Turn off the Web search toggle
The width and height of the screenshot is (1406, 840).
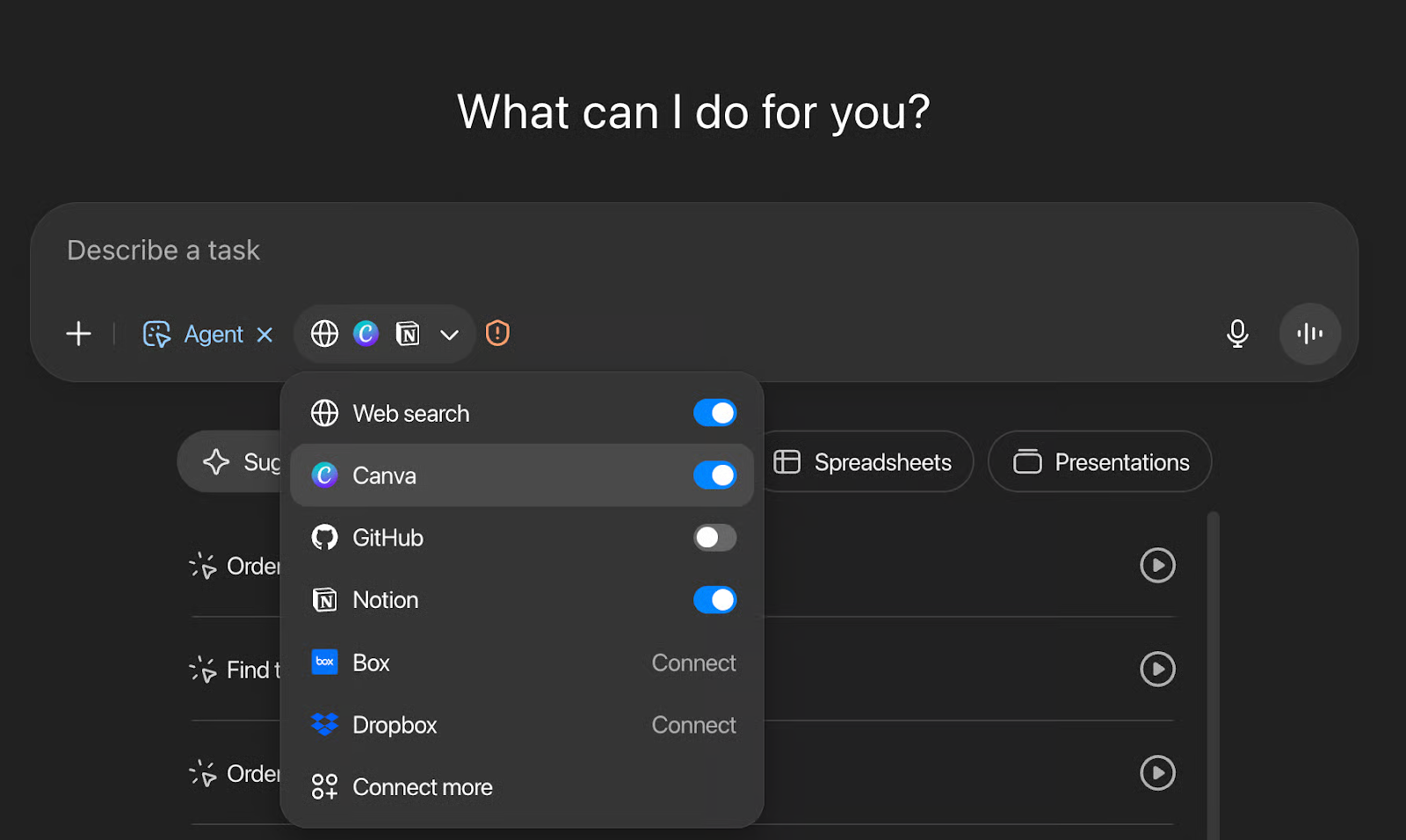point(714,413)
